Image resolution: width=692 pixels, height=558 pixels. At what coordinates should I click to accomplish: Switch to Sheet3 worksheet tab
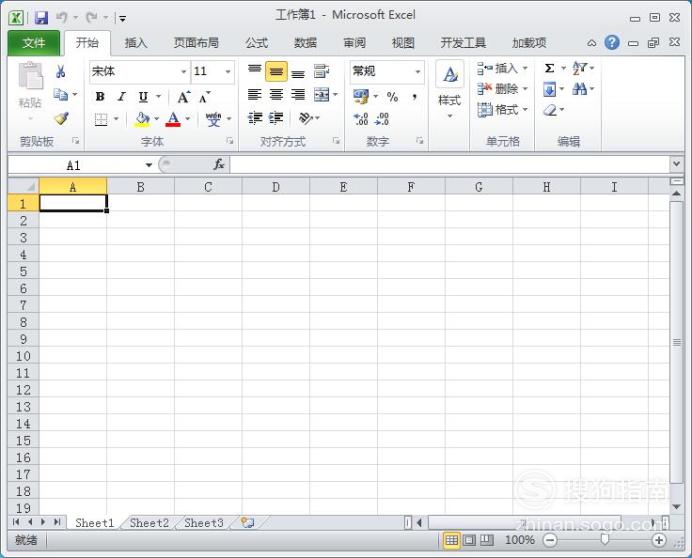204,523
